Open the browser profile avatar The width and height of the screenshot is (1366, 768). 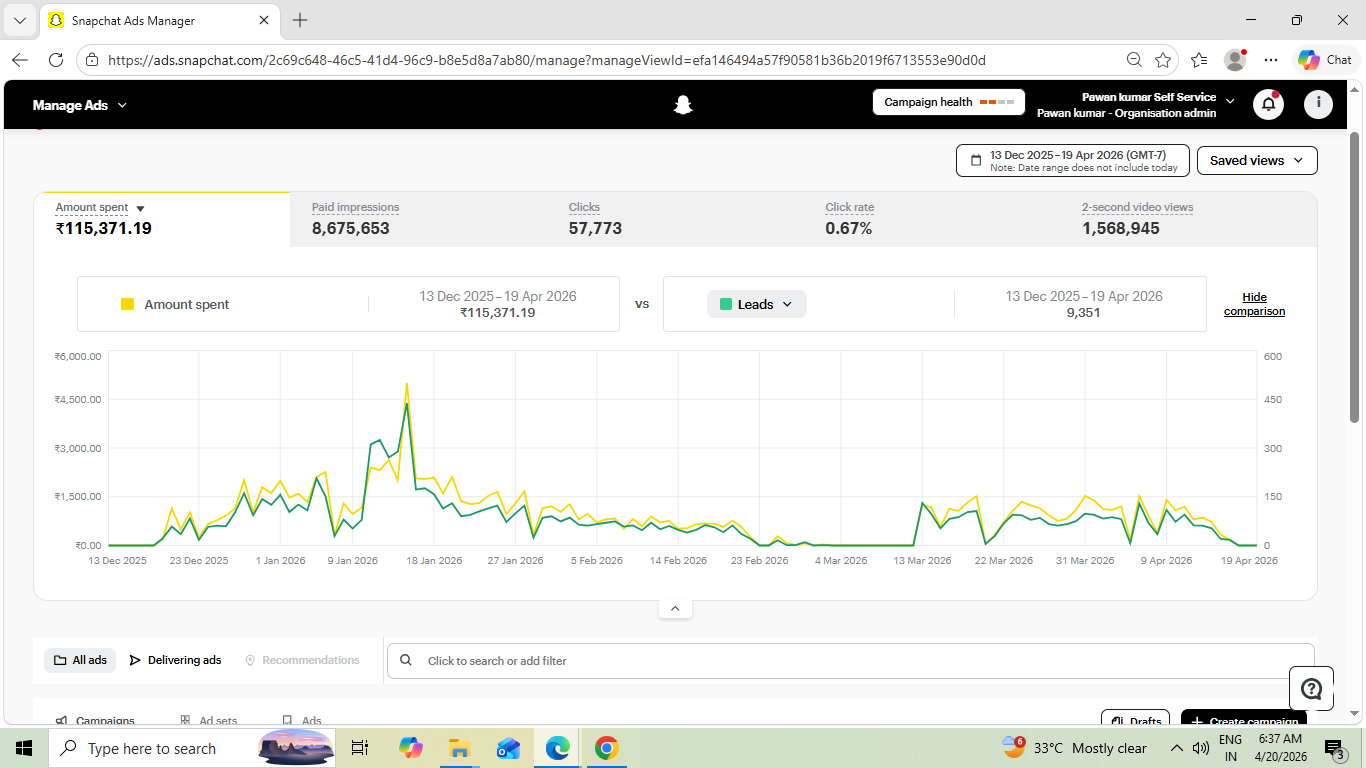(1235, 60)
